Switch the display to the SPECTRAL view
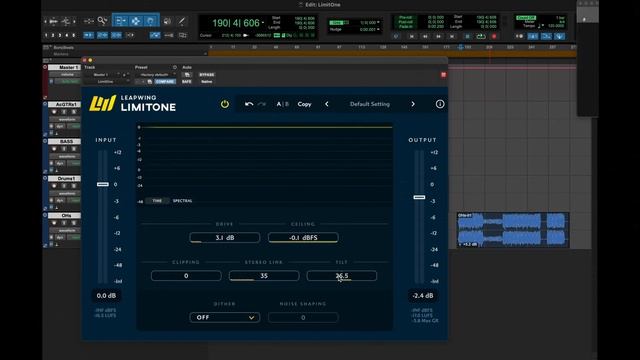Image resolution: width=640 pixels, height=360 pixels. pyautogui.click(x=182, y=201)
